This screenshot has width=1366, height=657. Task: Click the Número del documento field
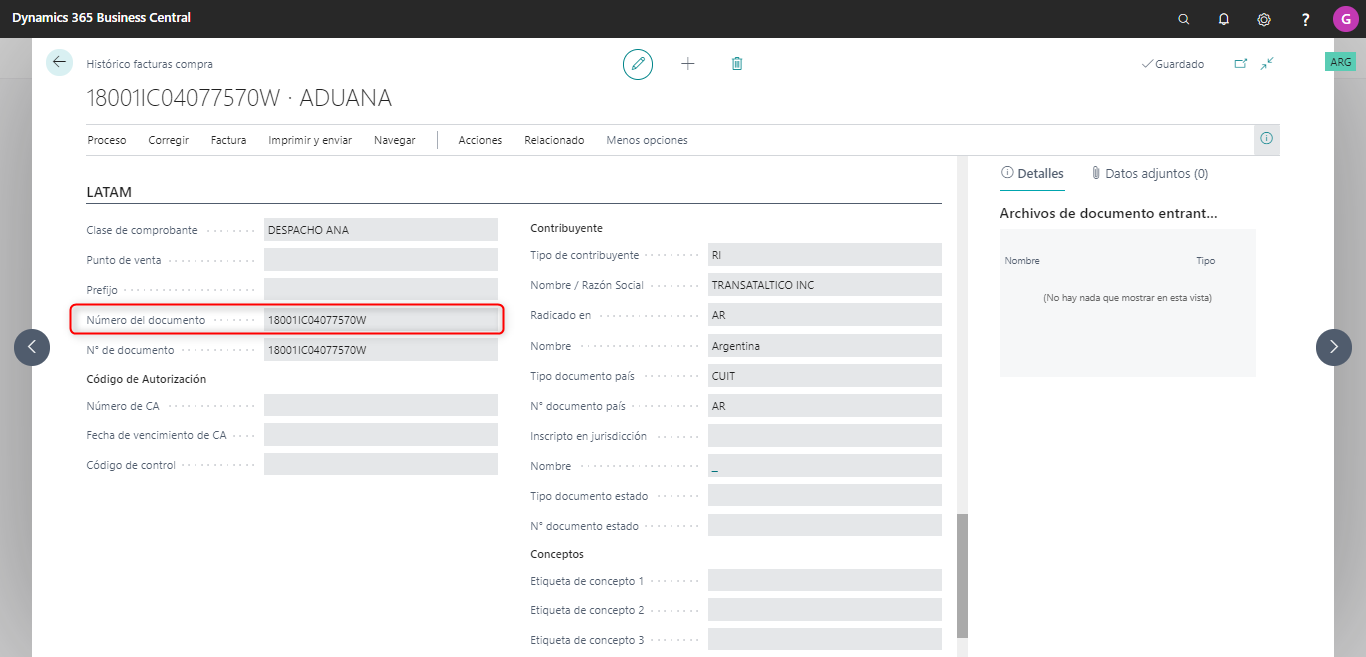pos(381,320)
